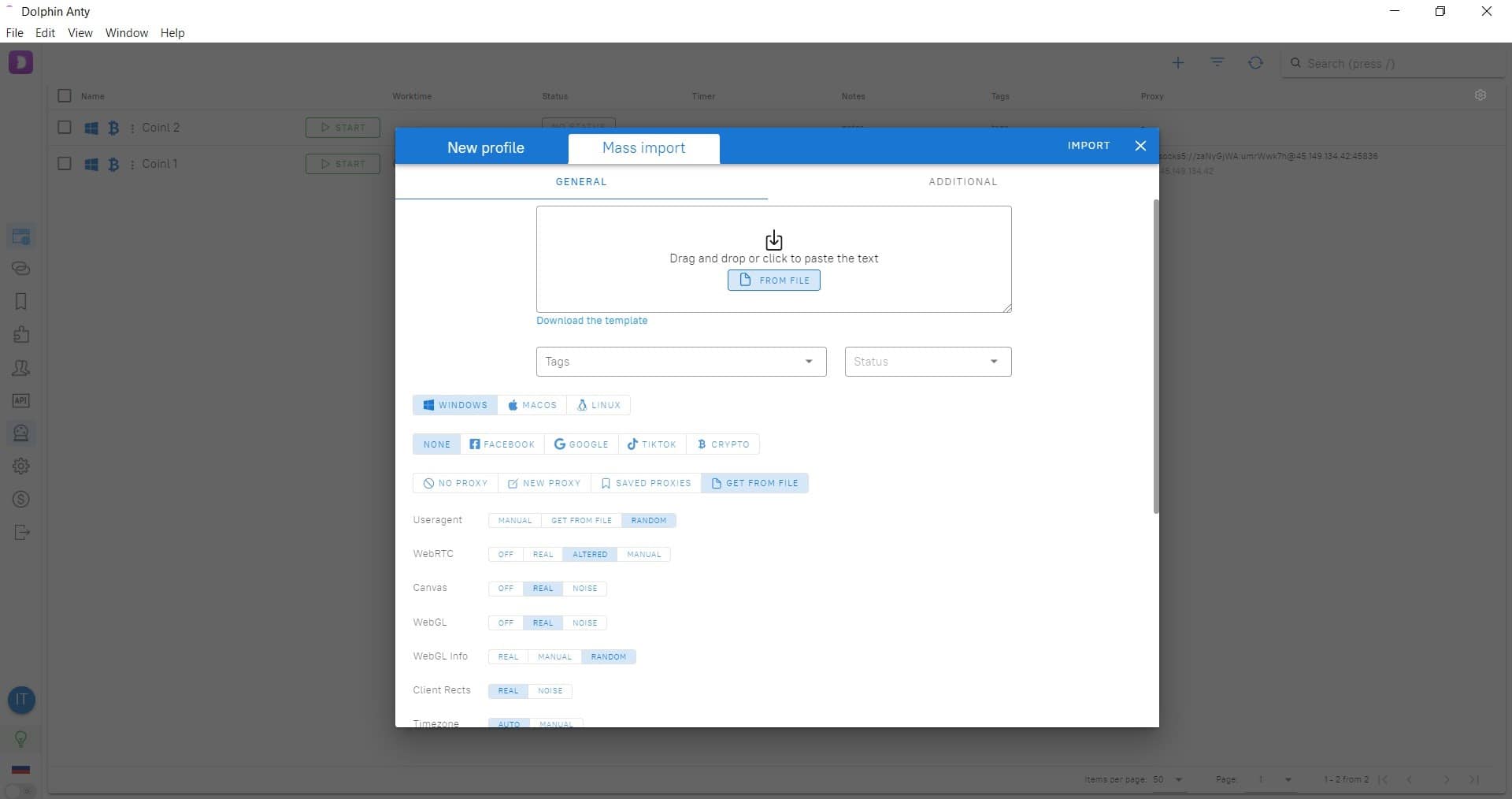Screen dimensions: 1512x799
Task: Select the NO PROXY option
Action: 455,483
